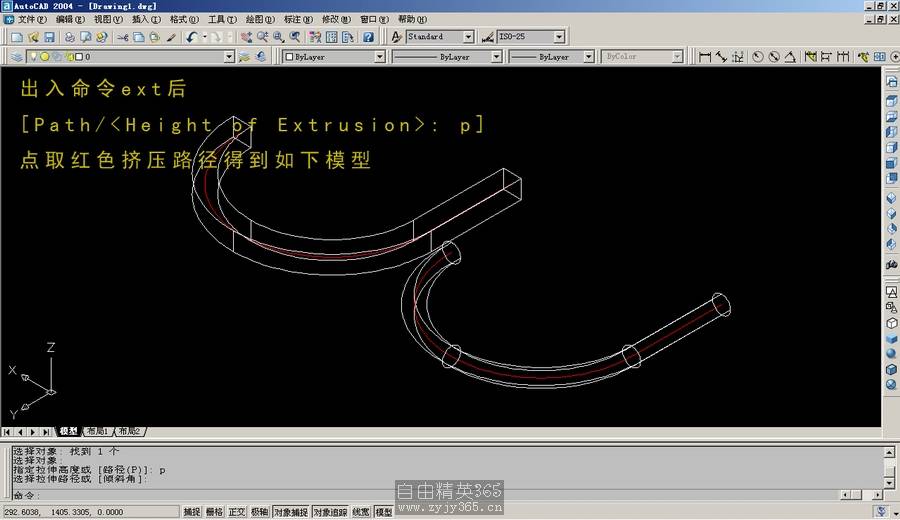Click the Print preview icon
The height and width of the screenshot is (520, 900).
[85, 37]
